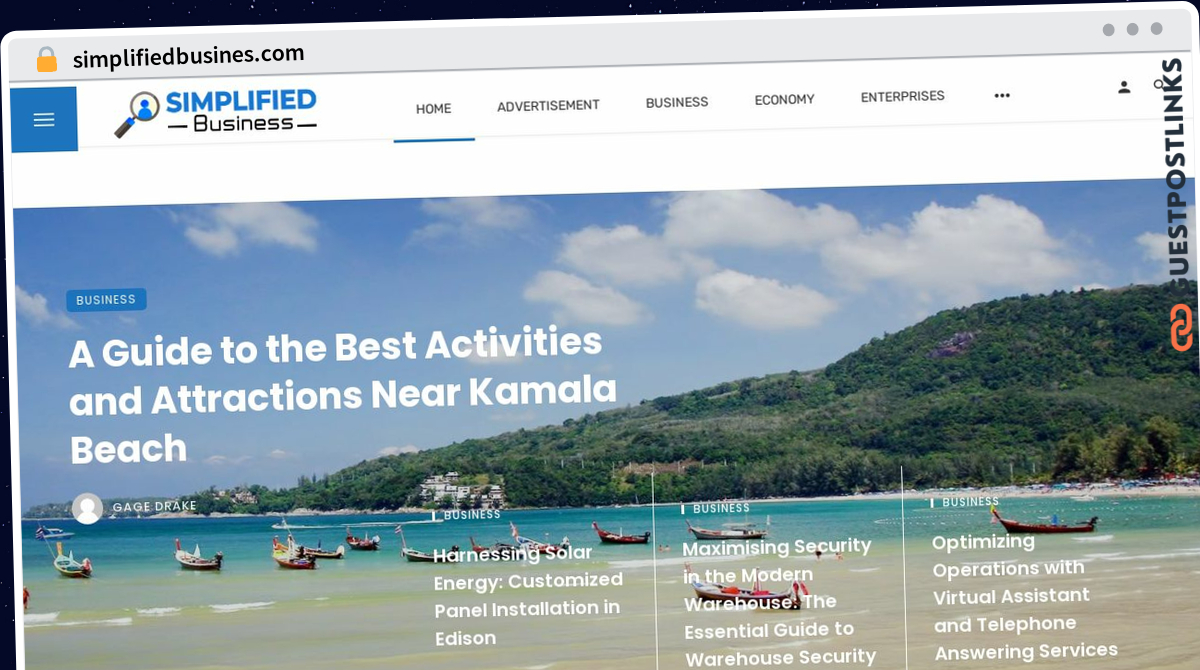Open Maximising Security in Modern Warehouse article
The image size is (1200, 670).
click(779, 602)
